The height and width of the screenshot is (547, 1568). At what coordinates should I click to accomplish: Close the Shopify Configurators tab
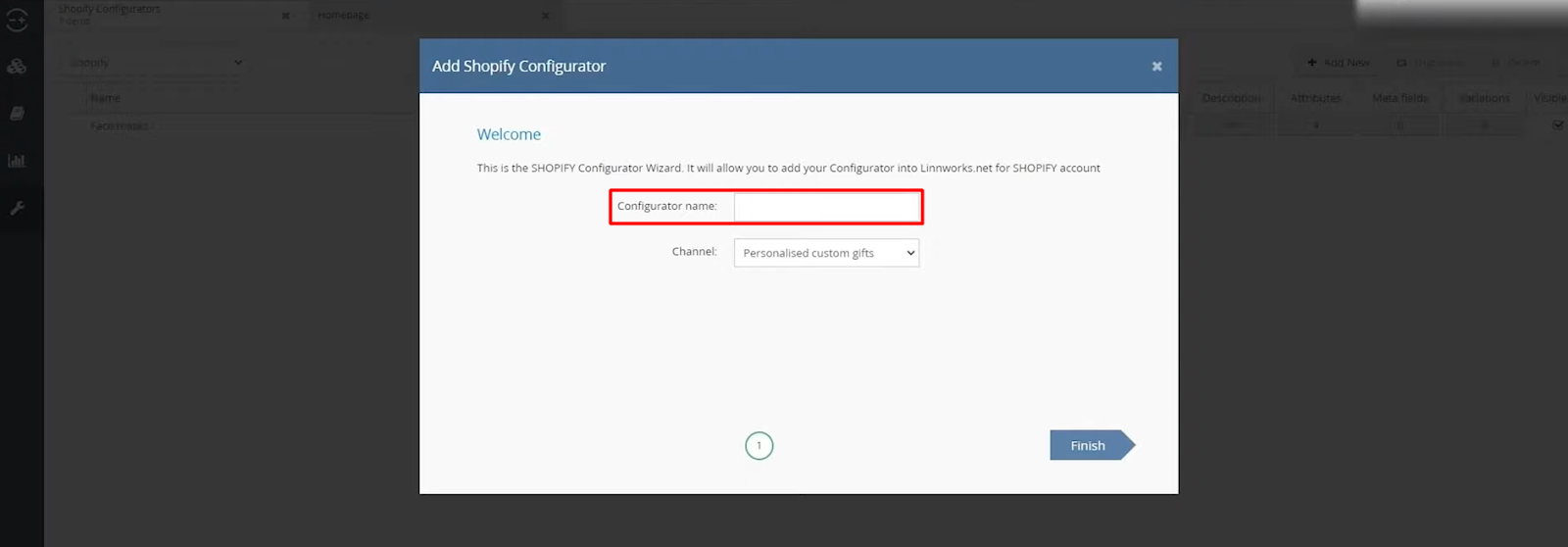coord(285,16)
